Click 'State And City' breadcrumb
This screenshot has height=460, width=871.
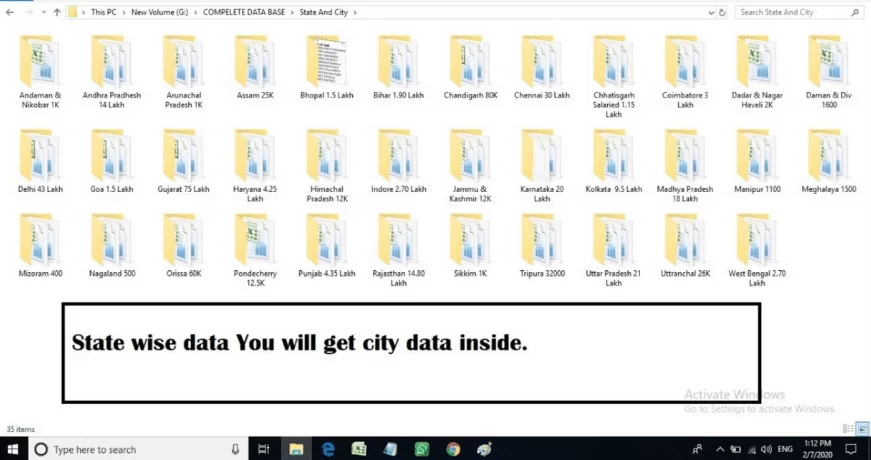323,12
